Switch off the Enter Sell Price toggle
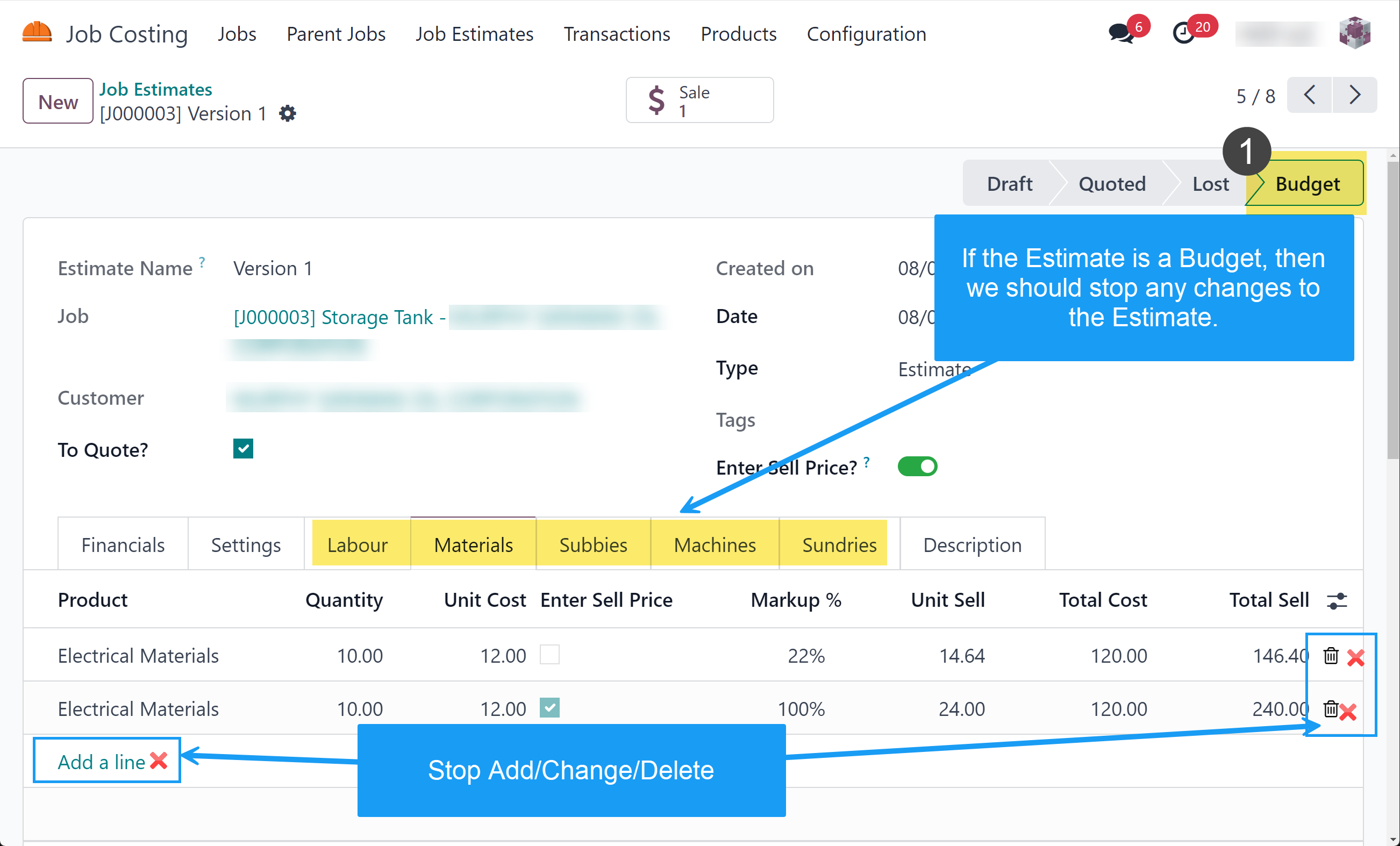Viewport: 1400px width, 846px height. pyautogui.click(x=917, y=467)
